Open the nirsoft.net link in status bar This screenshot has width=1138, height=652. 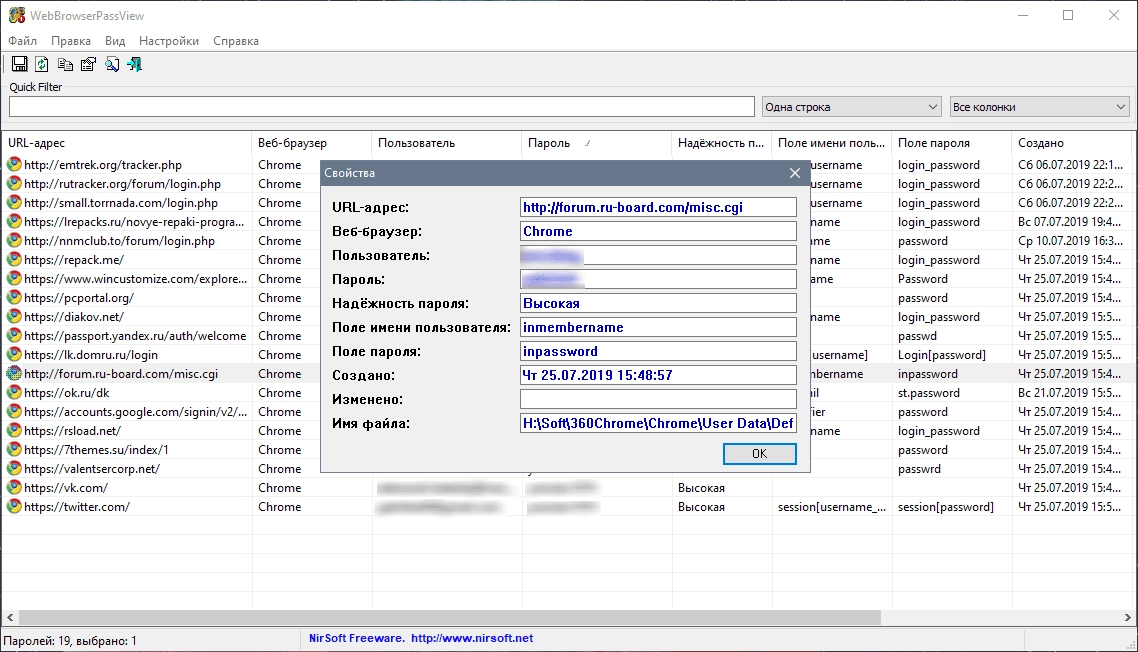(472, 638)
